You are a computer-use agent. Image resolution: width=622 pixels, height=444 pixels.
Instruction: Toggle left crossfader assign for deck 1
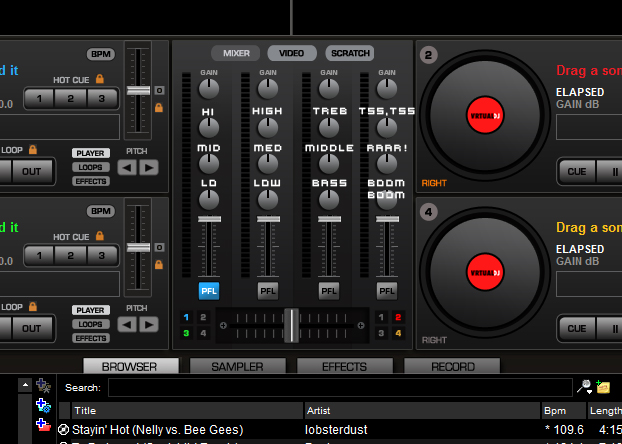tap(186, 317)
